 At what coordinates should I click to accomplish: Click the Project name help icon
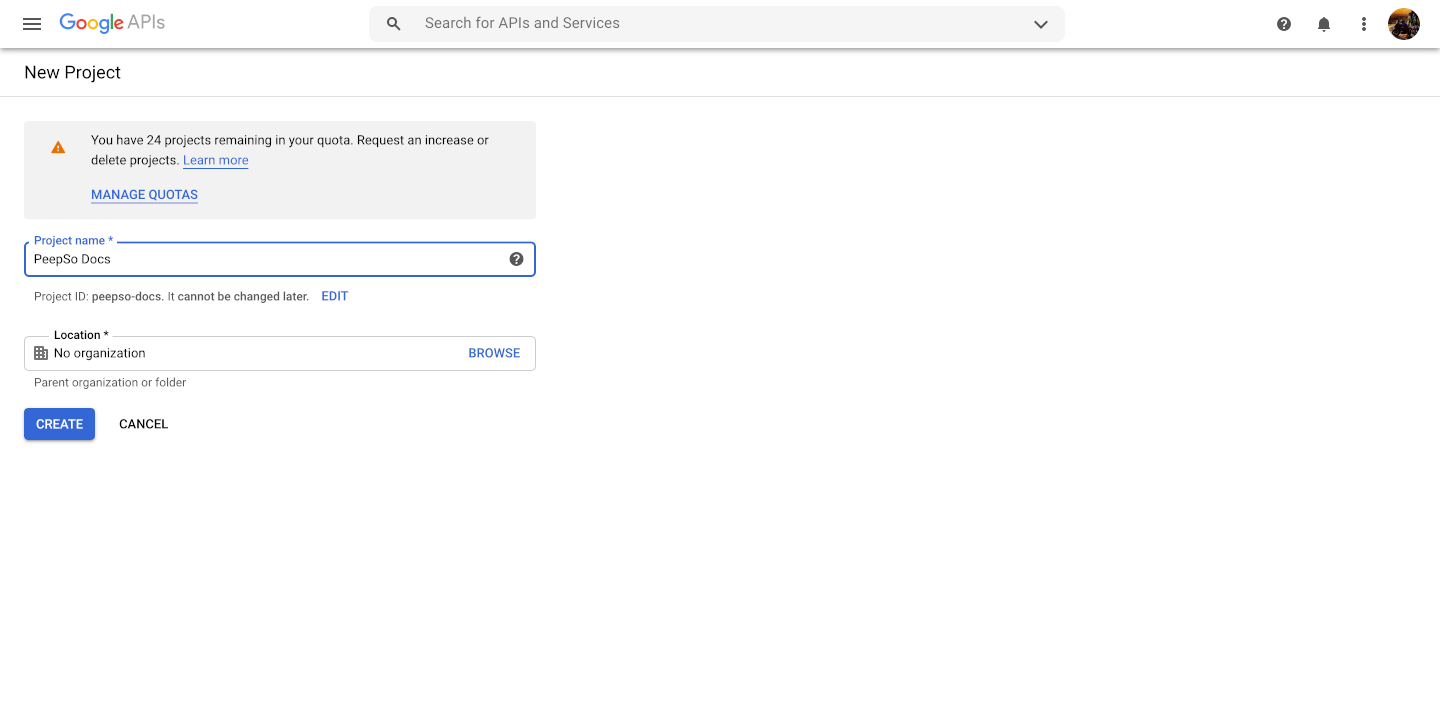pos(516,259)
